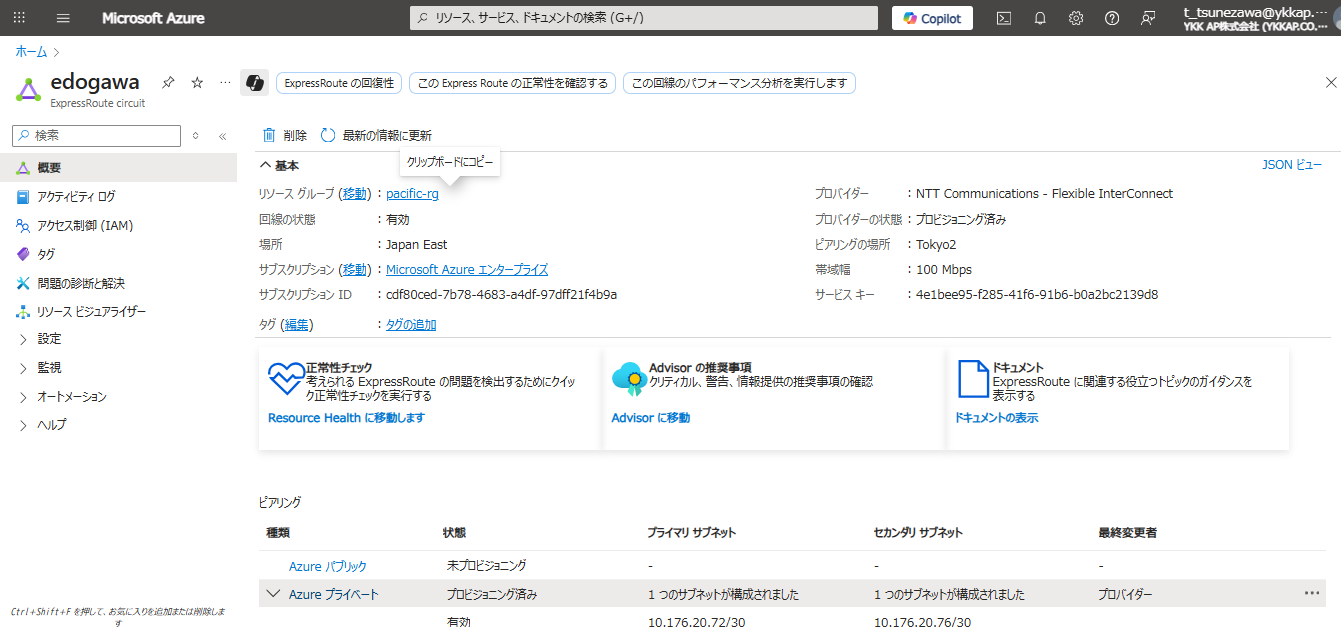Click the 削除 delete button
Viewport: 1341px width, 627px height.
(285, 135)
